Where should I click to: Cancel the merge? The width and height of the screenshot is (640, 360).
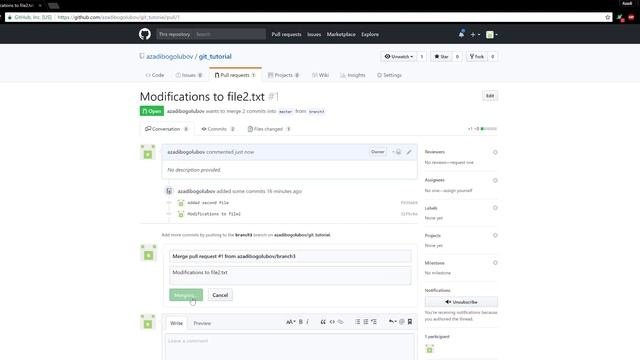tap(220, 295)
